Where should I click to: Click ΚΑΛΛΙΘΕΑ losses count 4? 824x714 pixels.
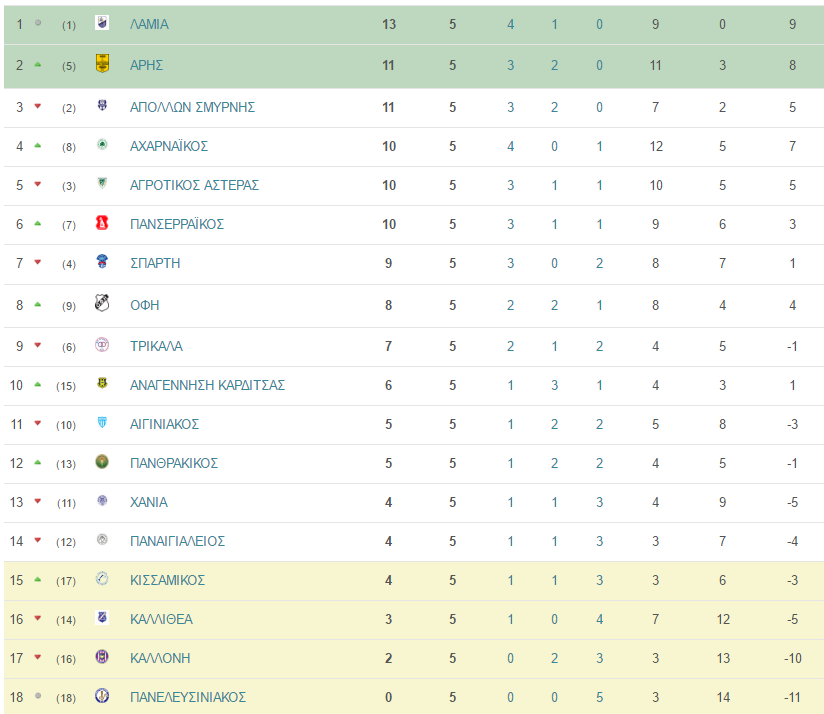pos(600,619)
